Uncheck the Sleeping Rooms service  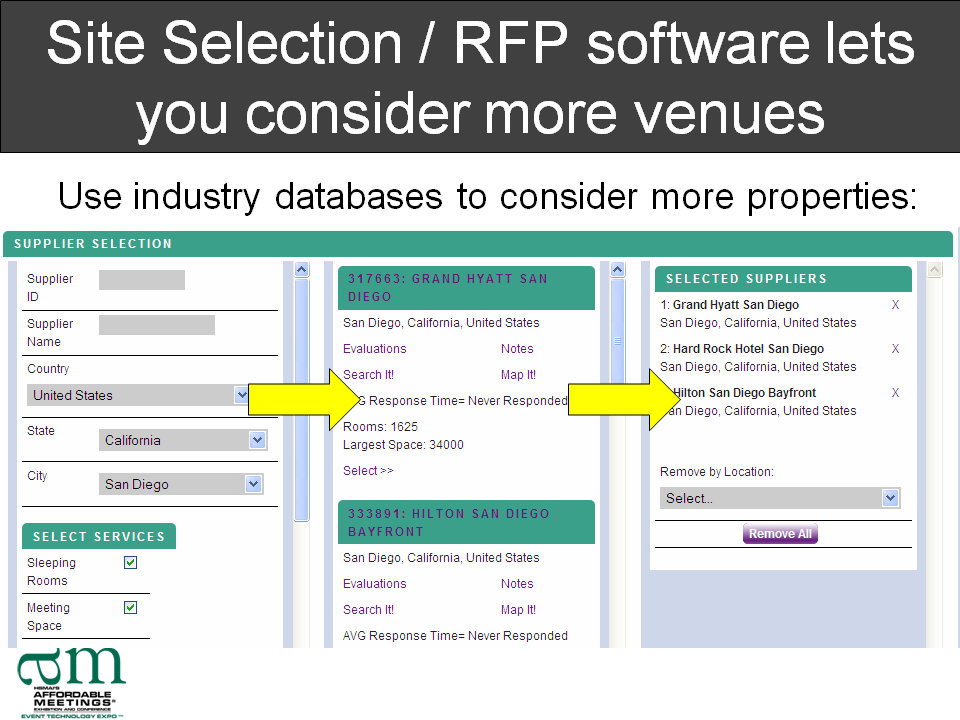(130, 563)
